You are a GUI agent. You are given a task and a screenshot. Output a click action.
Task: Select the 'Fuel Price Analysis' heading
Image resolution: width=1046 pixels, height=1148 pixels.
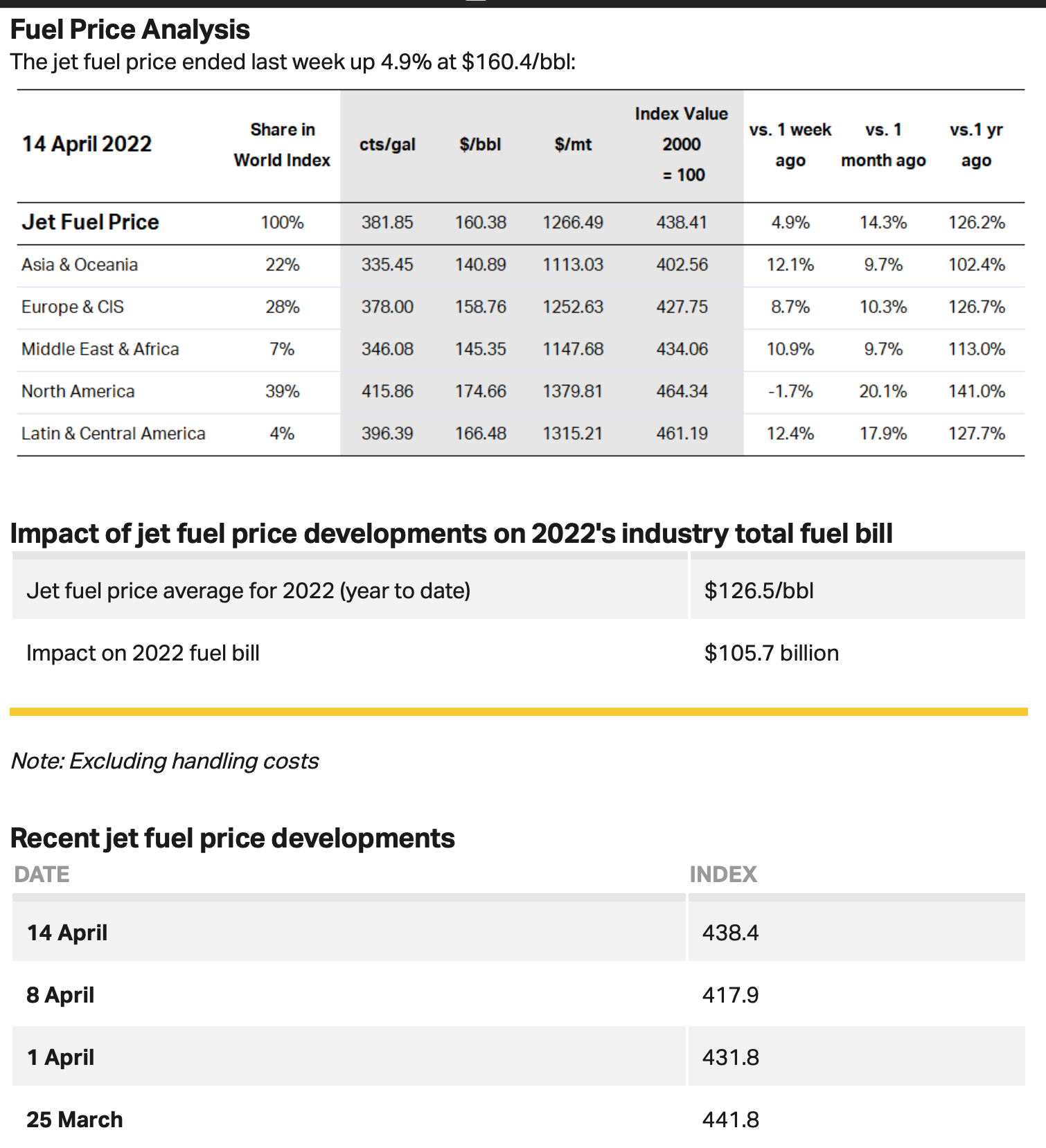click(130, 30)
